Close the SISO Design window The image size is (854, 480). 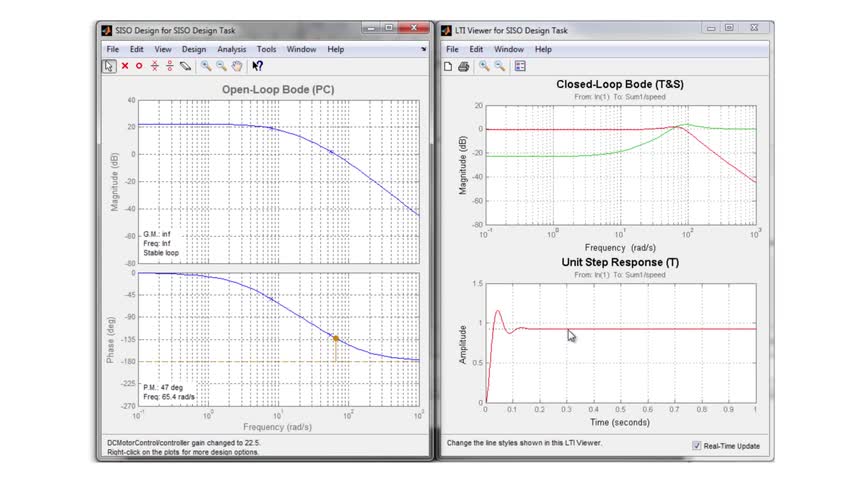(x=413, y=27)
